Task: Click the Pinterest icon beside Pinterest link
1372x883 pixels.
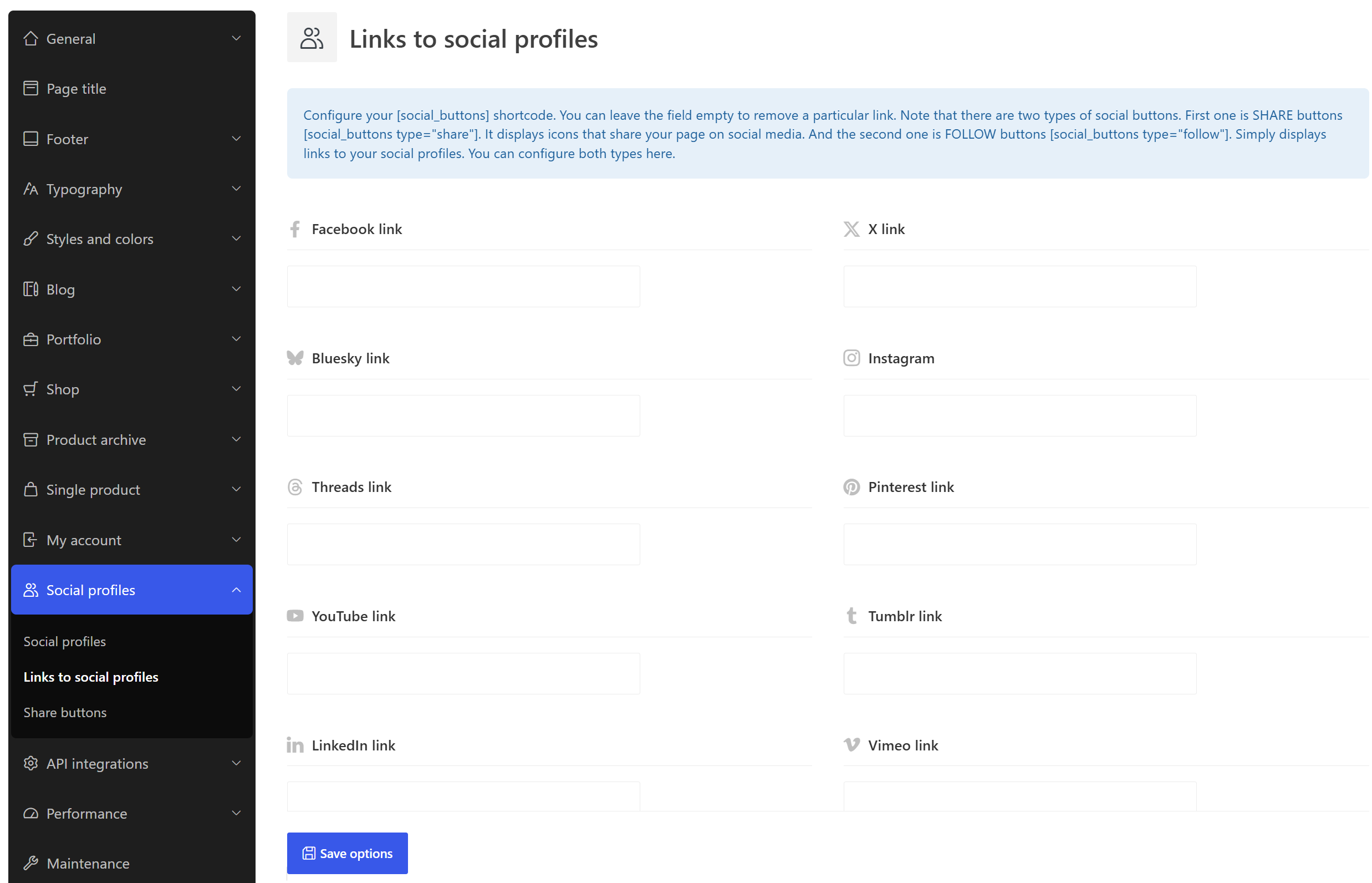Action: (851, 487)
